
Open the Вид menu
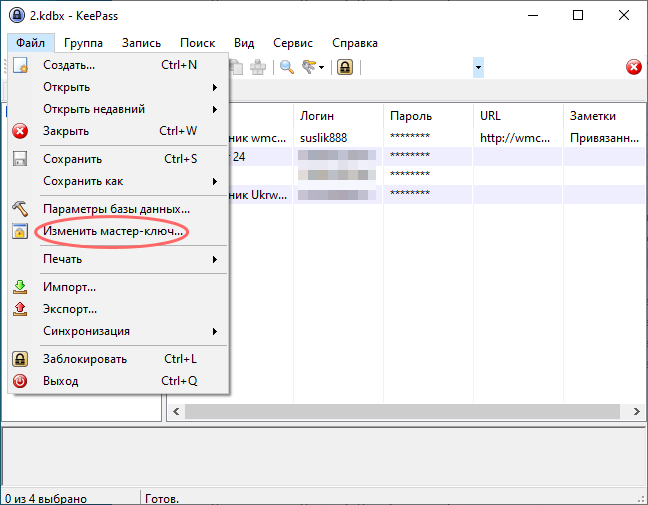pos(244,43)
